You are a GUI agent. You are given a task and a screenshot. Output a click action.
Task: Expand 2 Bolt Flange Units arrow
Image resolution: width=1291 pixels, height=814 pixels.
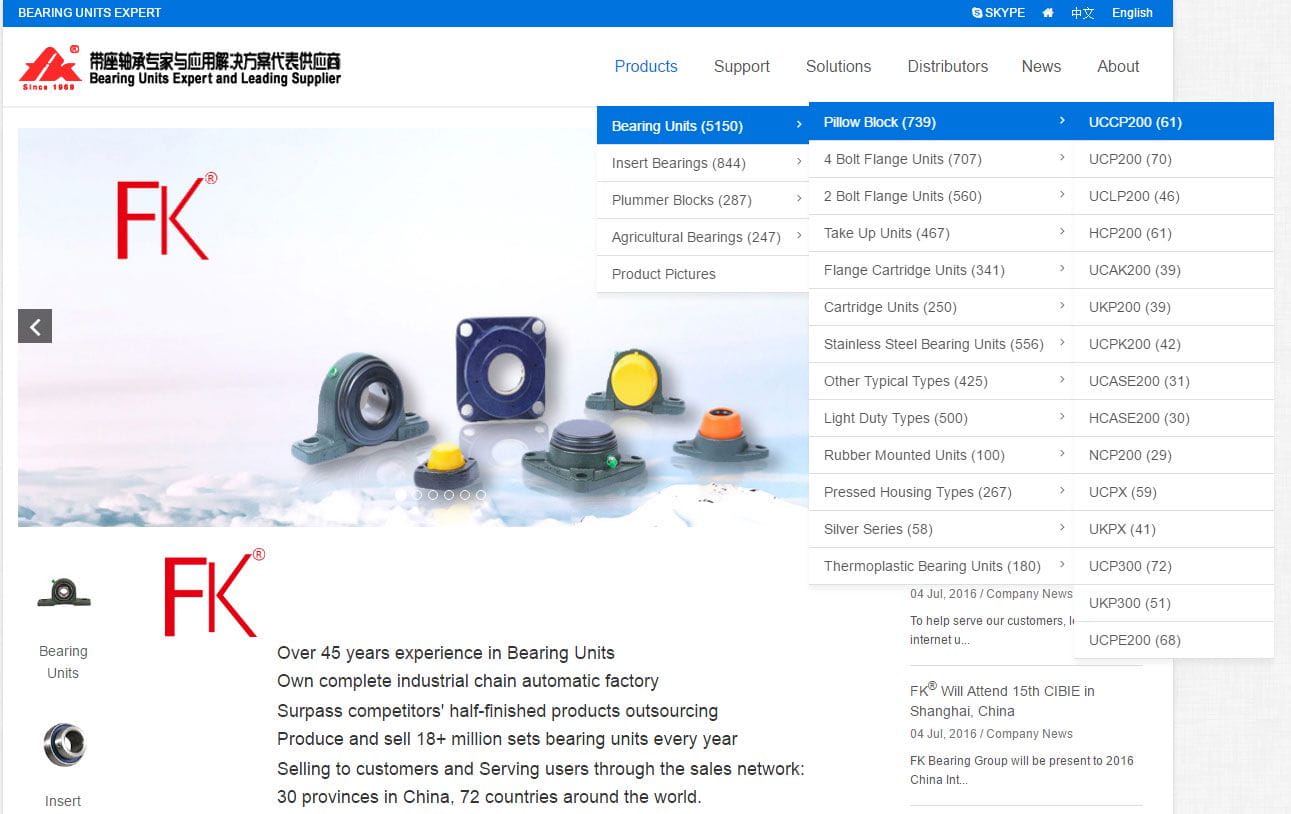[x=1061, y=195]
